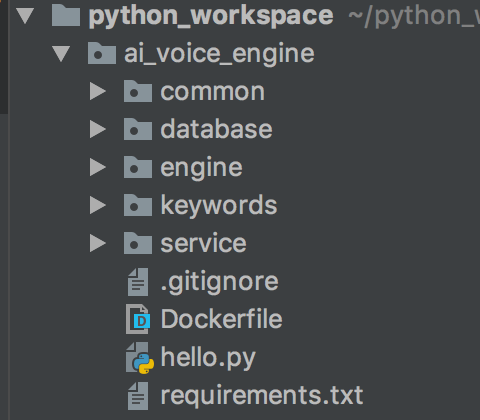Click the requirements.txt file icon
The image size is (480, 420).
pos(138,396)
